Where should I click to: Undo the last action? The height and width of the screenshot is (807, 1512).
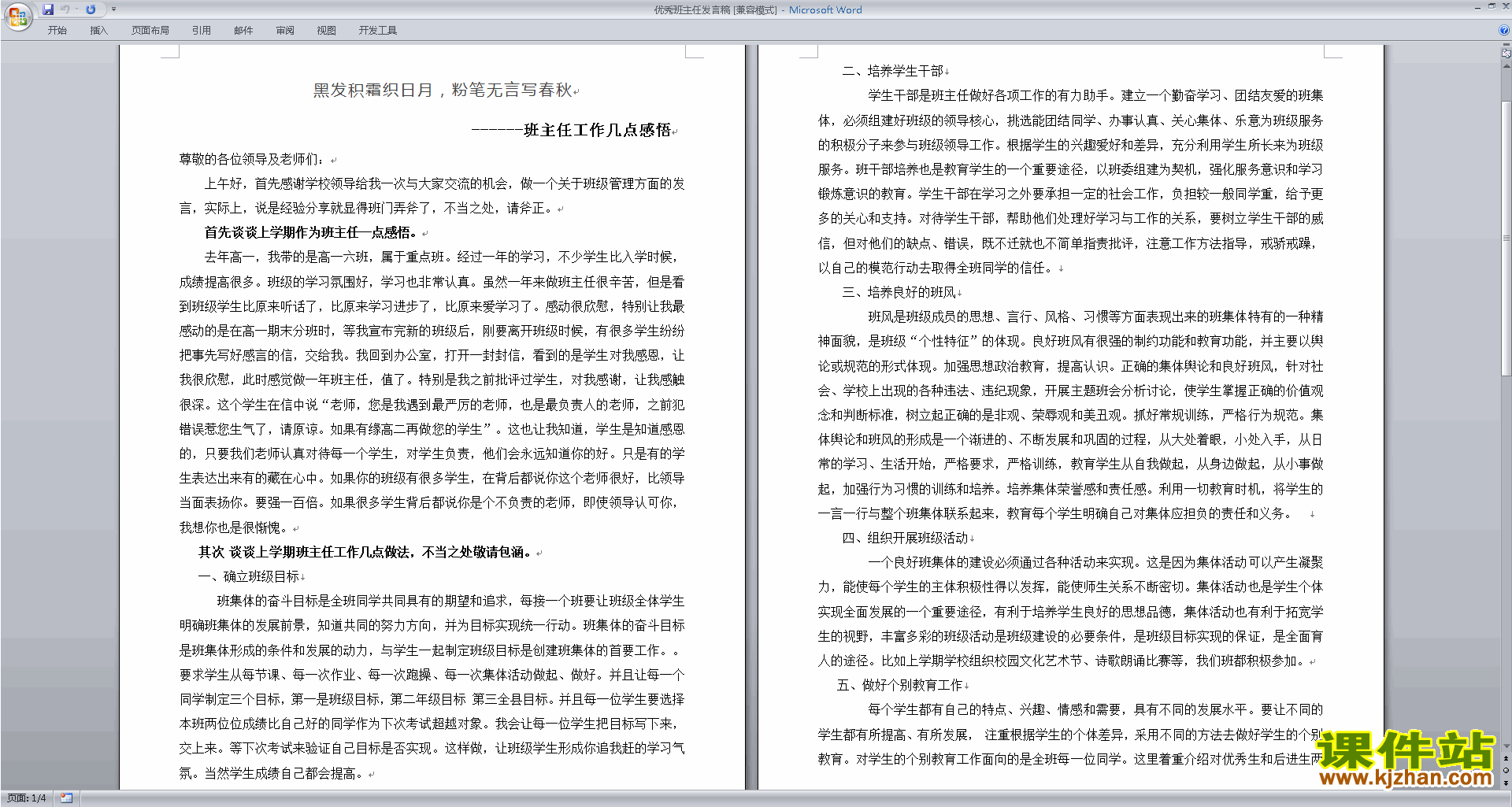tap(65, 9)
